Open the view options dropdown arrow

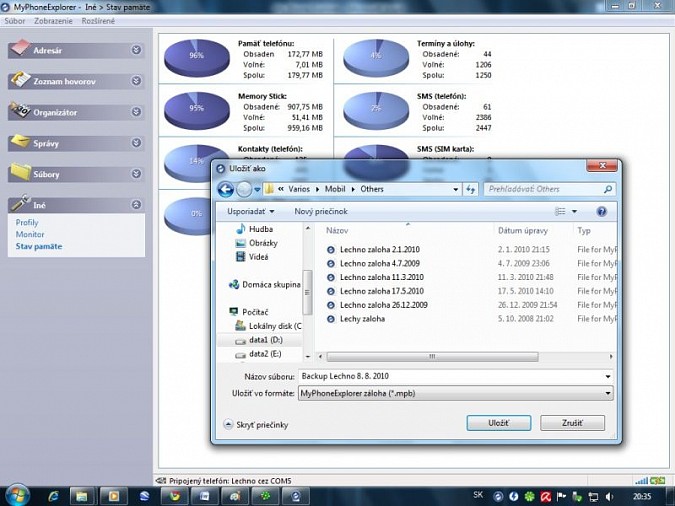click(x=574, y=211)
